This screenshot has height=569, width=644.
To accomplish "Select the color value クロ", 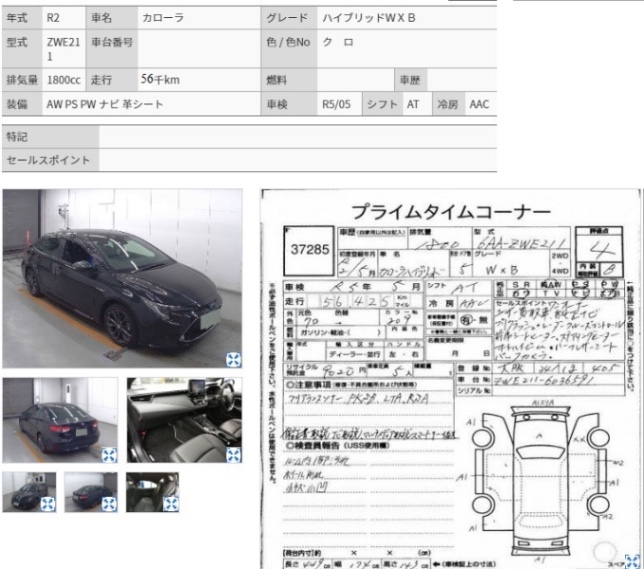I will click(338, 42).
